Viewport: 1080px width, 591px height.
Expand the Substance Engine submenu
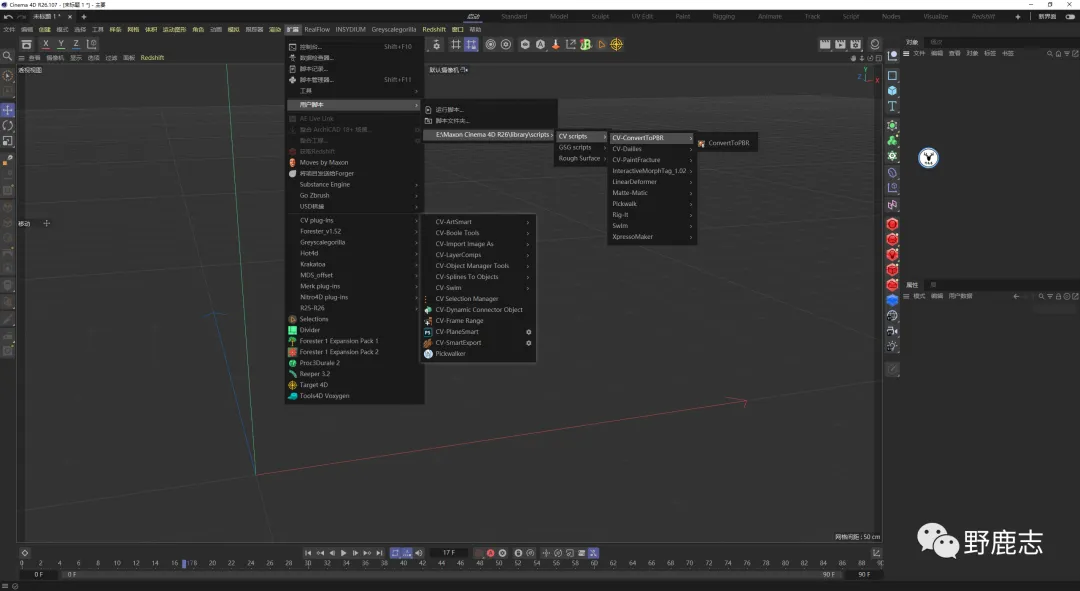[354, 185]
